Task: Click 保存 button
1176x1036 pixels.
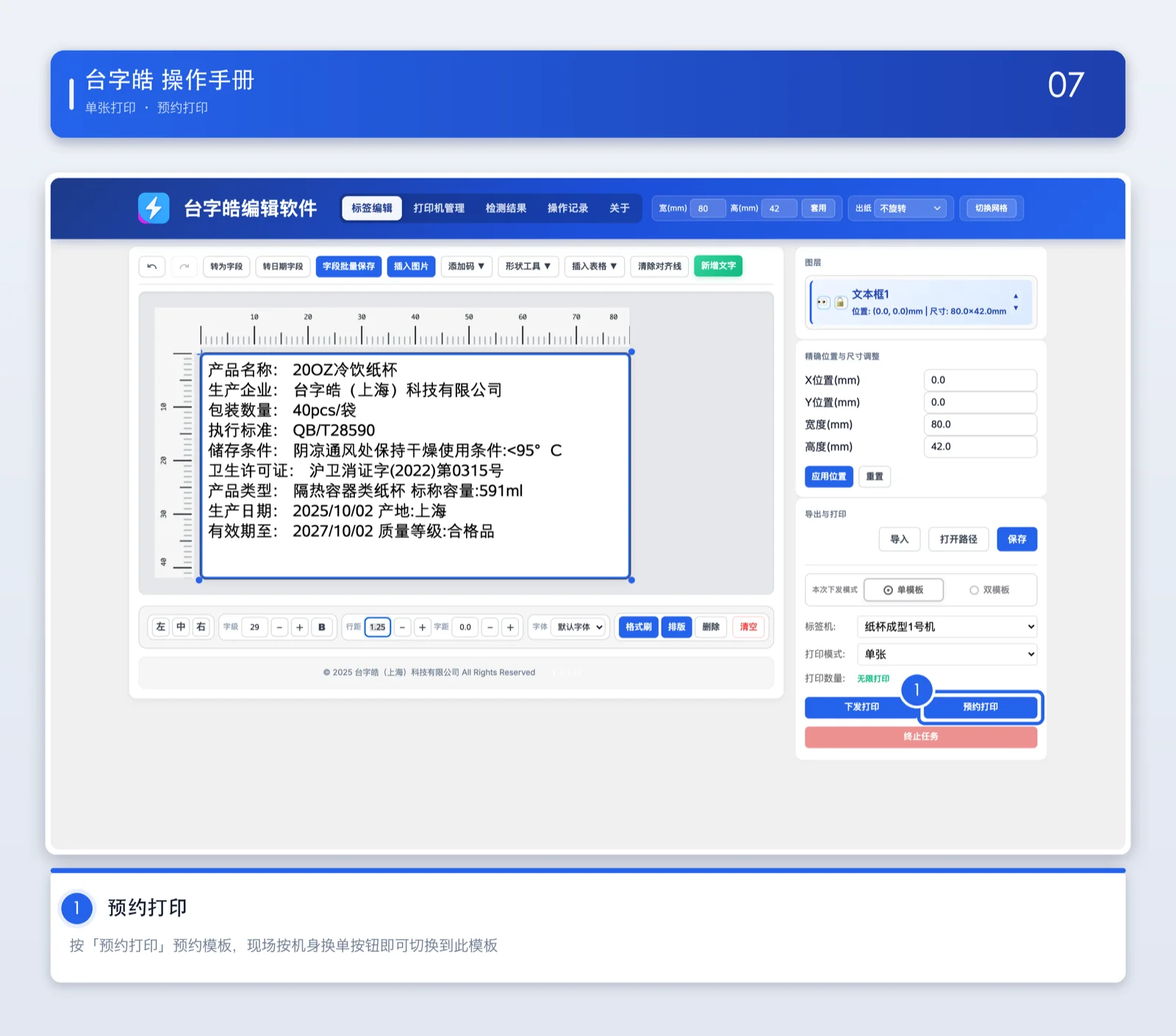Action: point(1017,539)
